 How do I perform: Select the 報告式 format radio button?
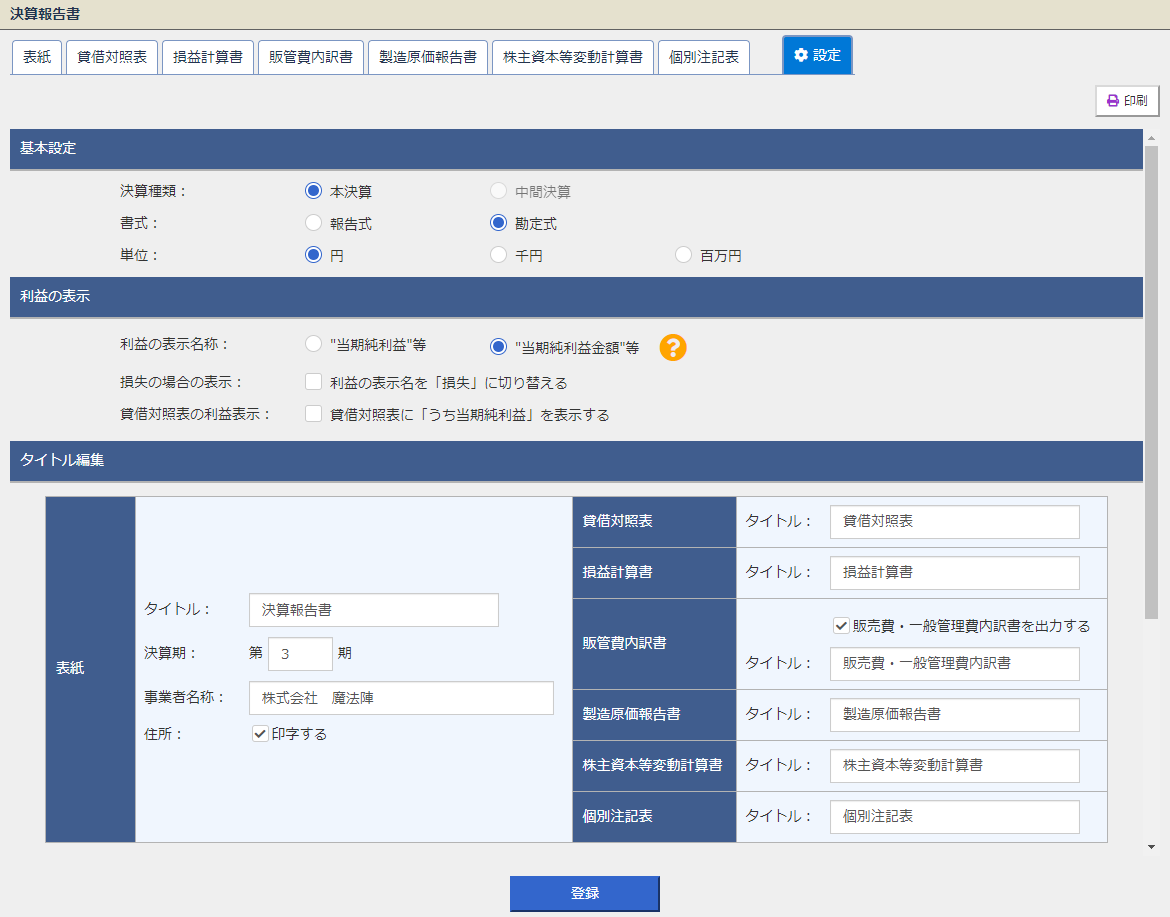coord(314,224)
